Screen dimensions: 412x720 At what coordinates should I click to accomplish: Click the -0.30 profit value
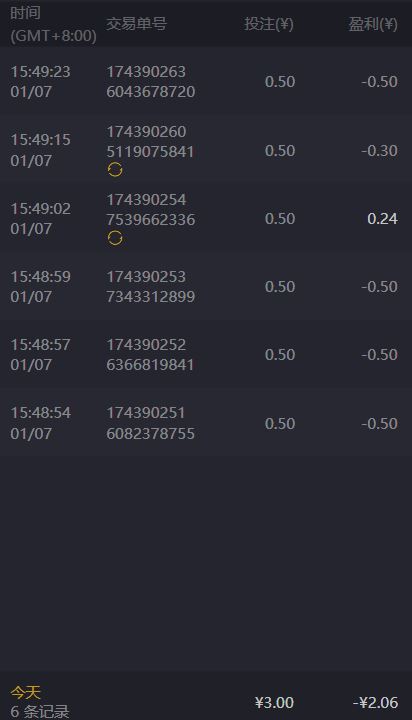[x=379, y=151]
